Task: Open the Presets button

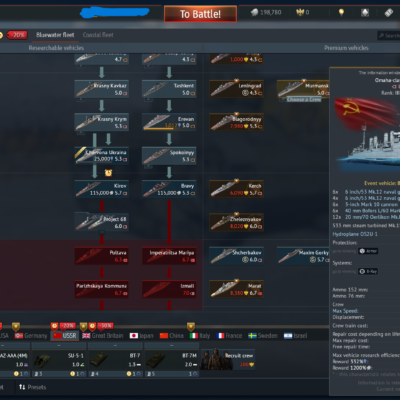Action: click(33, 387)
